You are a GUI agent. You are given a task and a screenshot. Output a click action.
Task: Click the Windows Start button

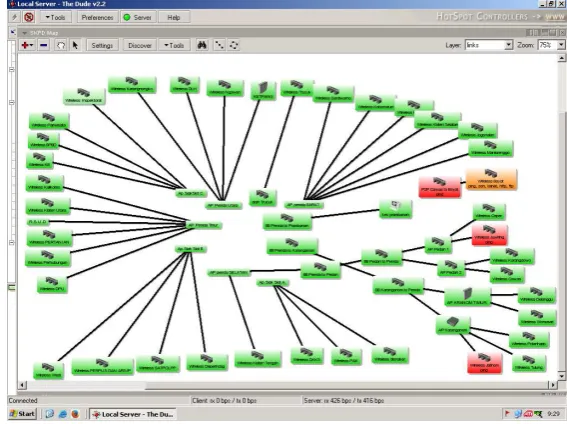(x=22, y=414)
